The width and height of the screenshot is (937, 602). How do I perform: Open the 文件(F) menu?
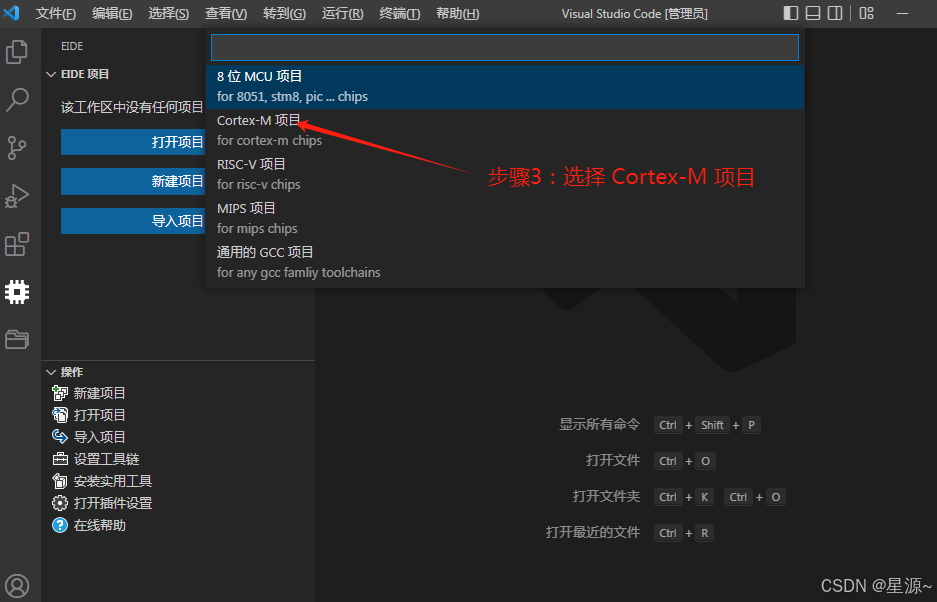[x=56, y=13]
